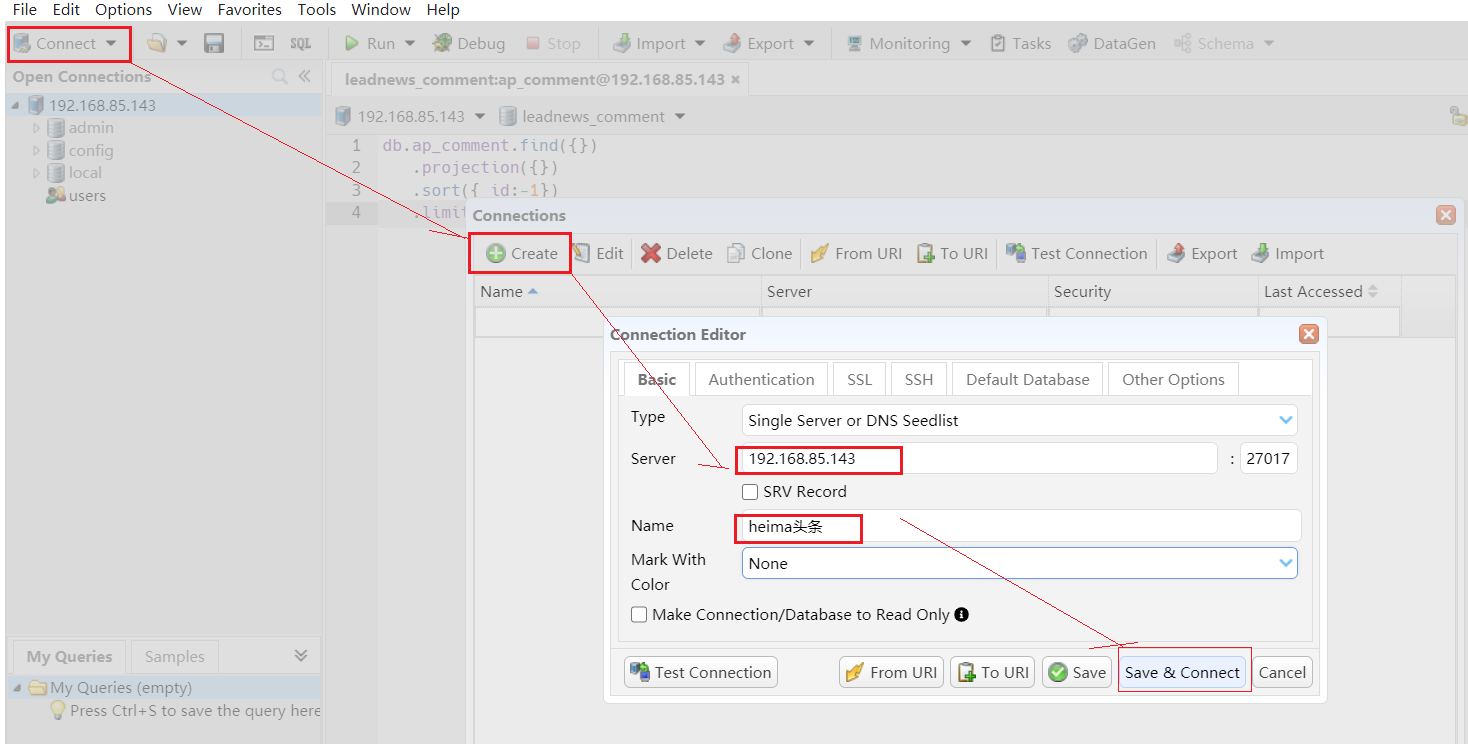This screenshot has height=744, width=1468.
Task: Open the Help menu
Action: point(443,10)
